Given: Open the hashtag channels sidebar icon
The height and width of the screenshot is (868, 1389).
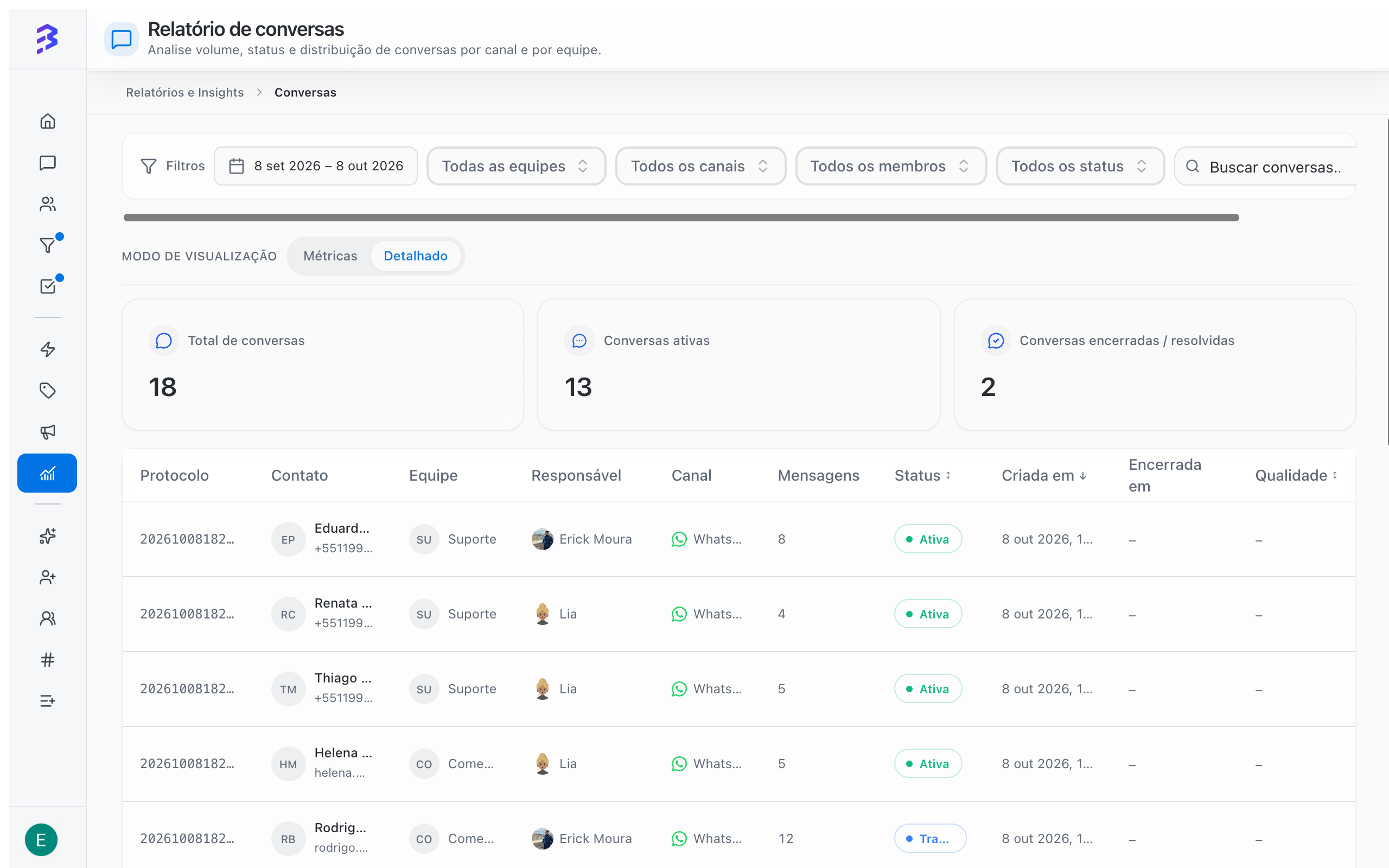Looking at the screenshot, I should 48,660.
